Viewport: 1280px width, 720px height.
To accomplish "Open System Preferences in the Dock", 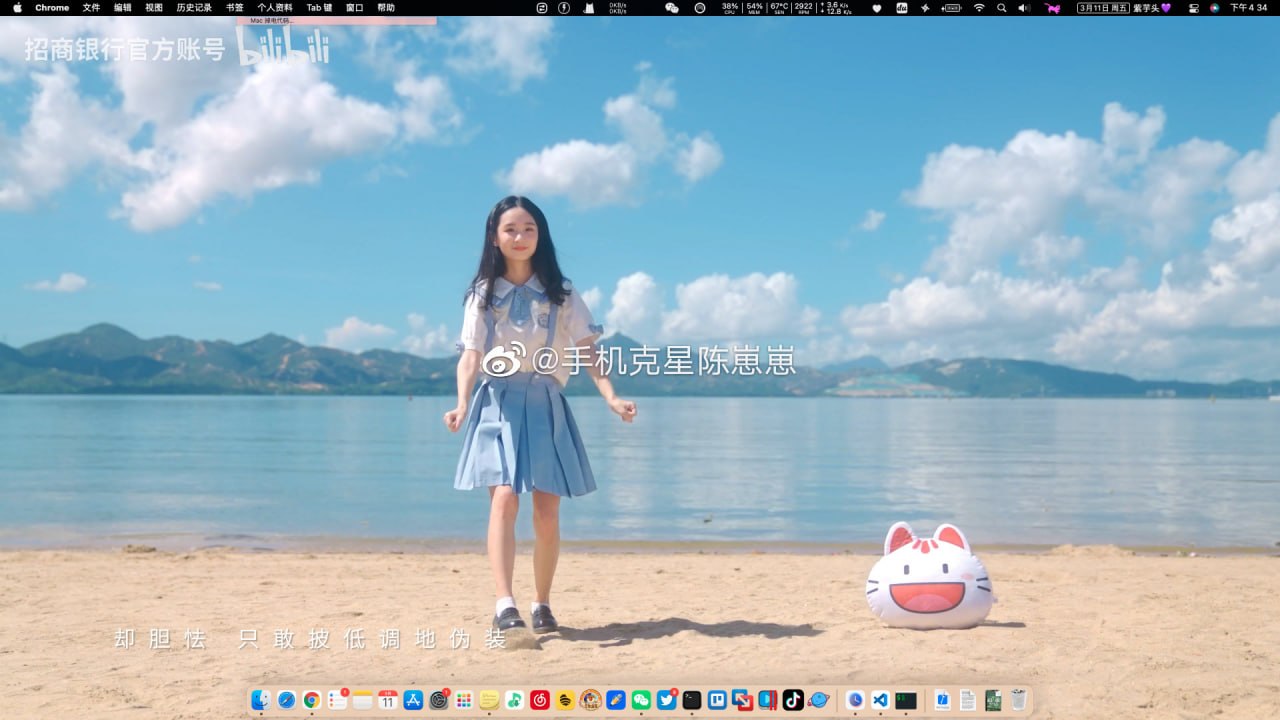I will click(439, 700).
